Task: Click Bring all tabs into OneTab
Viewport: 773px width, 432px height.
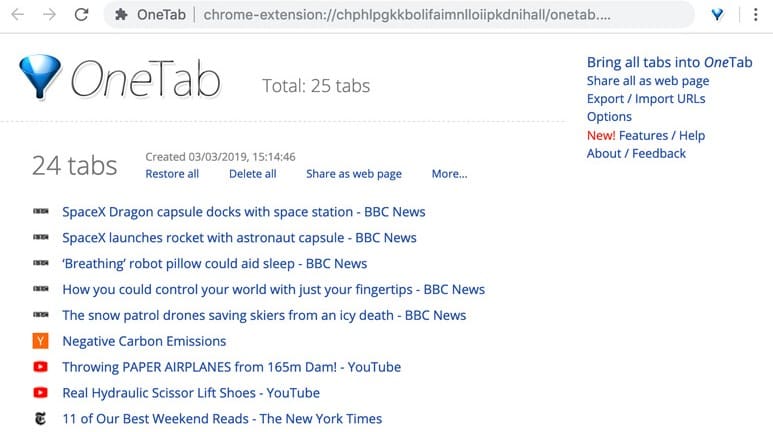Action: 669,62
